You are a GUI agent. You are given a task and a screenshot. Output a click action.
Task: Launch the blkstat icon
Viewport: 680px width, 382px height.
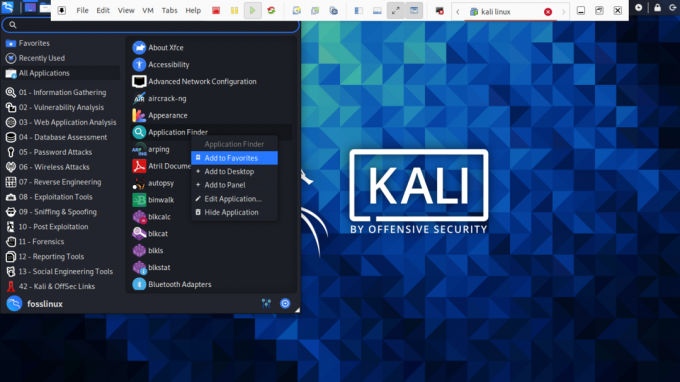pyautogui.click(x=139, y=268)
